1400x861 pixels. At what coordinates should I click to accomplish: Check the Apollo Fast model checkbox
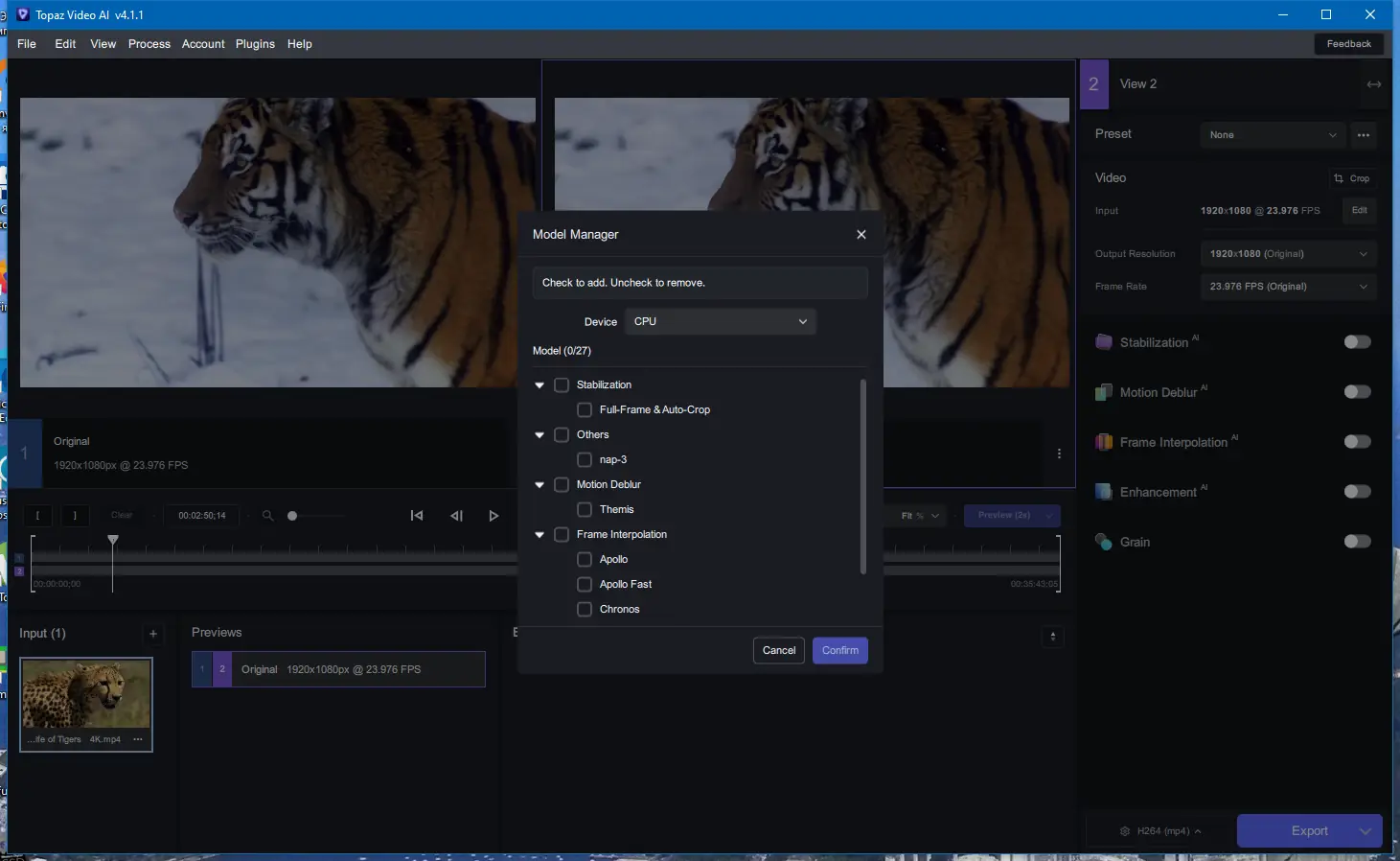[585, 584]
